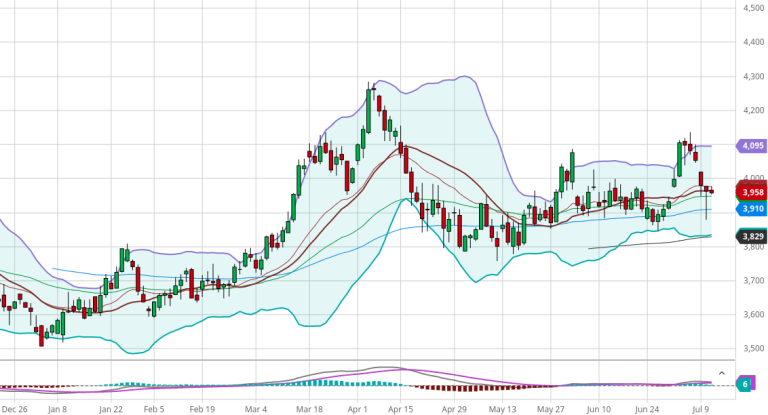Click the Feb 5 date label
The image size is (768, 415).
click(x=154, y=409)
